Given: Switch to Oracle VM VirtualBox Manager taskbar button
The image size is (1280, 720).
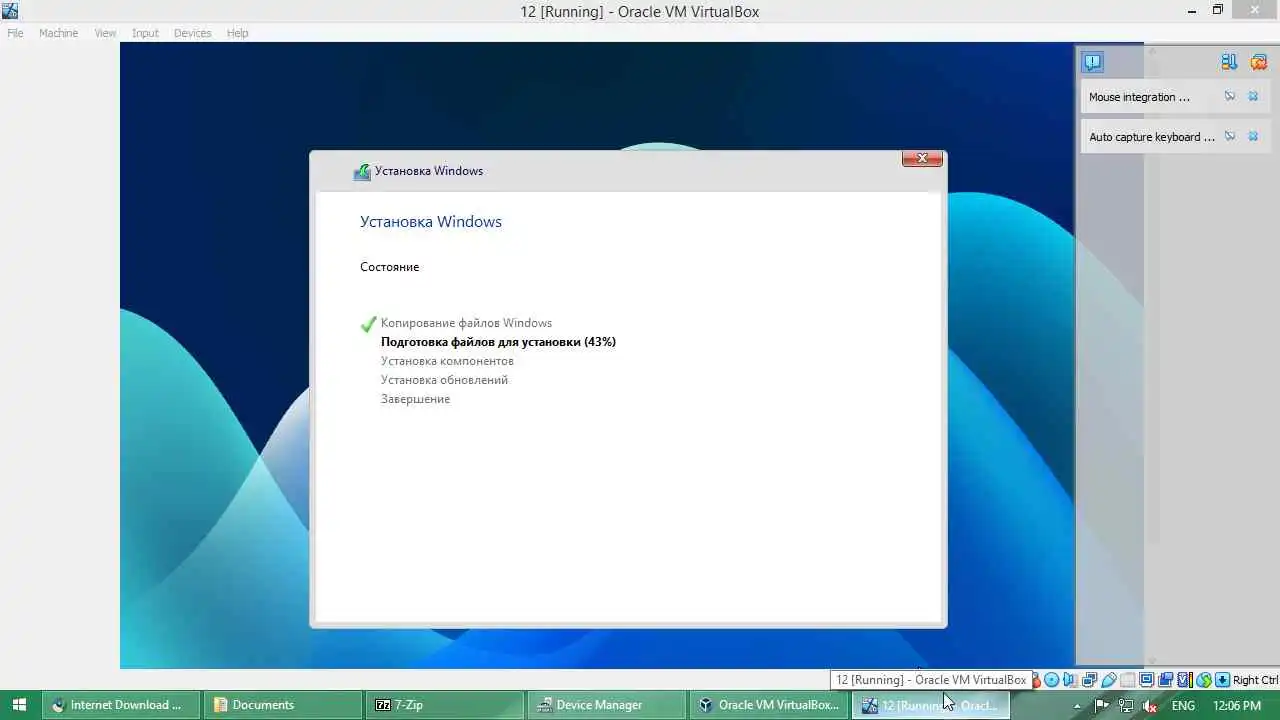Looking at the screenshot, I should [769, 705].
